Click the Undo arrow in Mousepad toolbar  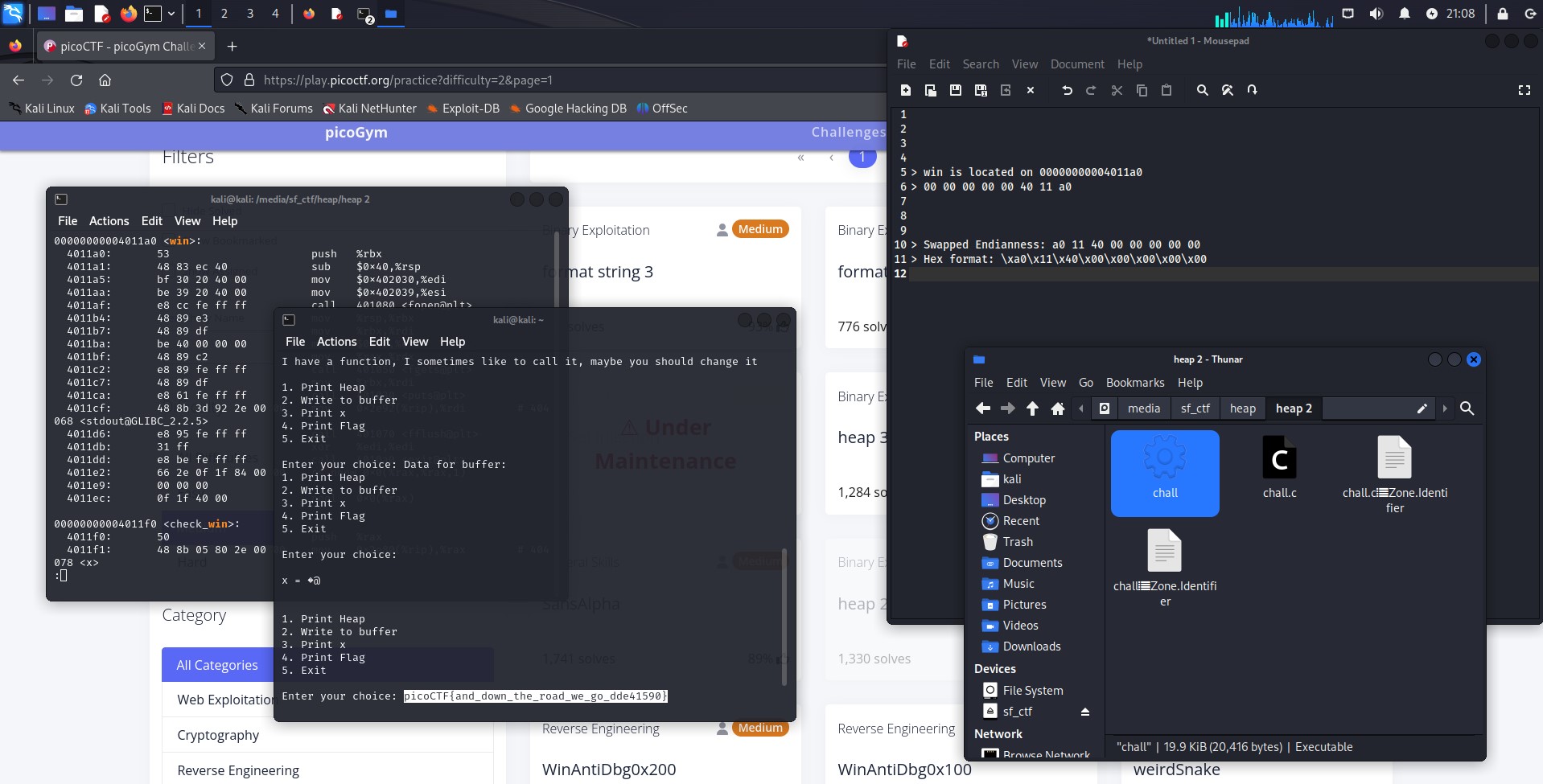(x=1067, y=90)
